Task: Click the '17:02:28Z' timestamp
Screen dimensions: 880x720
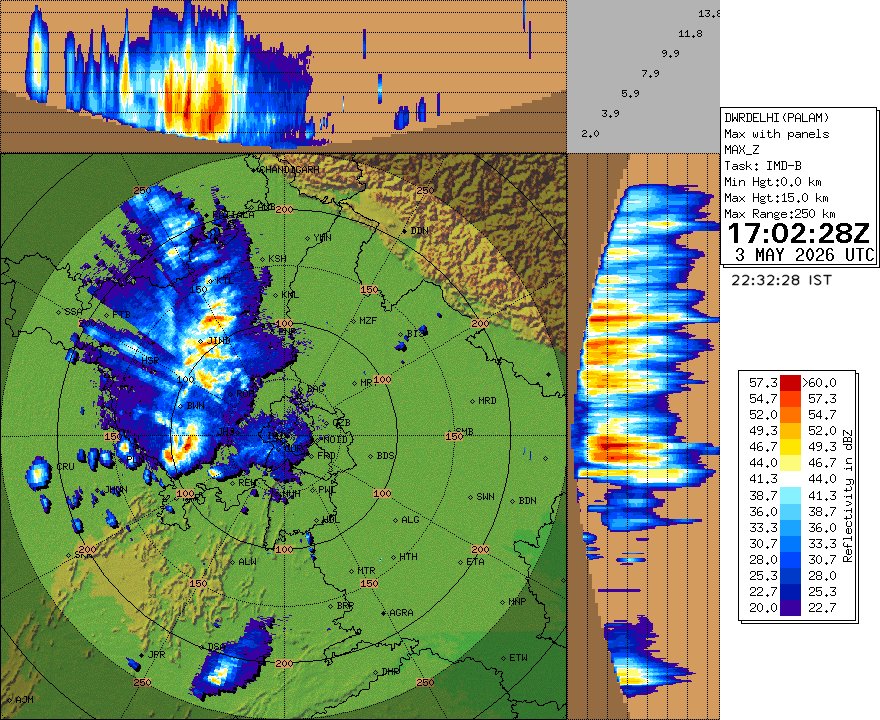Action: (798, 233)
